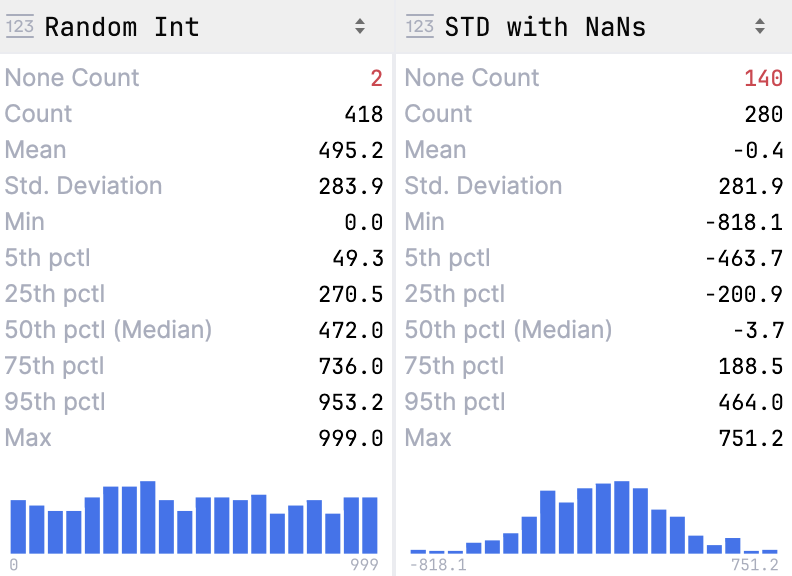Click the Random Int histogram chart
The width and height of the screenshot is (792, 576).
pos(194,518)
